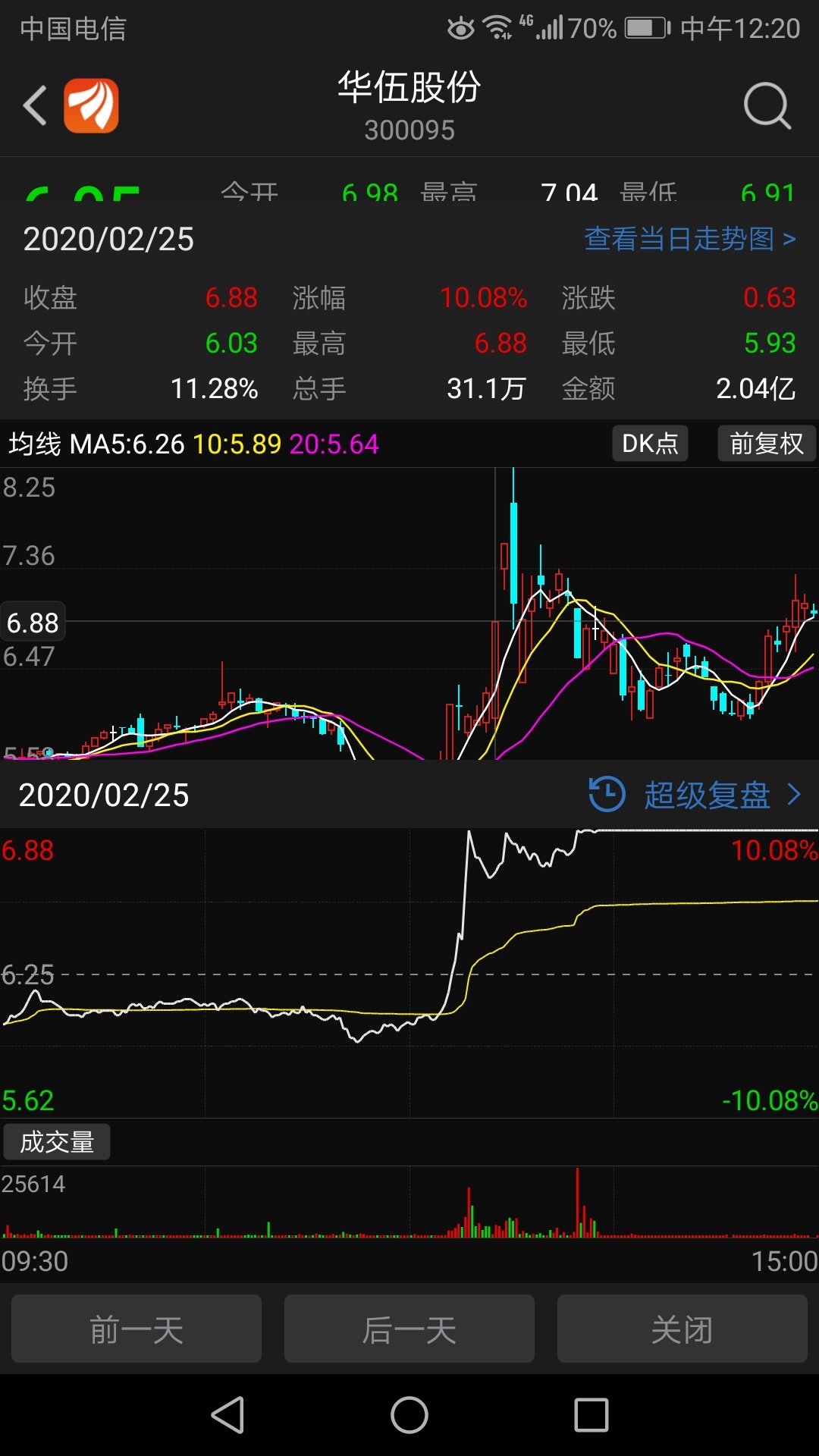Tap the intraday price line chart
Screen dimensions: 819x1456
click(409, 972)
